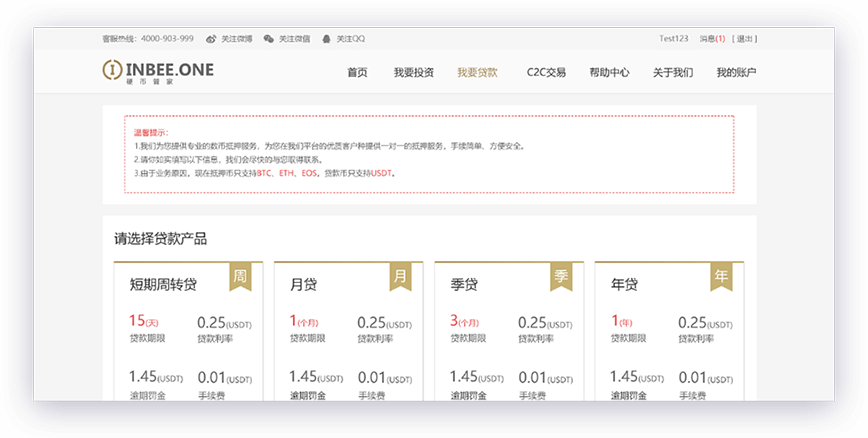This screenshot has height=438, width=868.
Task: Navigate to 关于我们 page
Action: (672, 73)
